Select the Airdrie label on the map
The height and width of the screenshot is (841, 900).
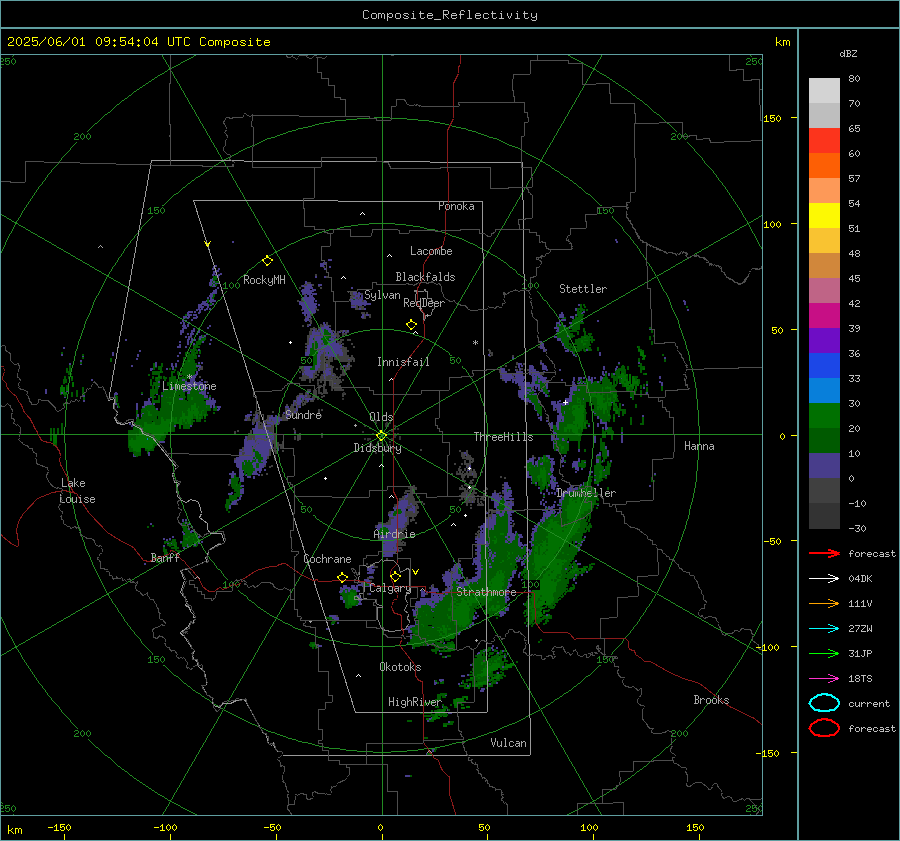tap(394, 534)
